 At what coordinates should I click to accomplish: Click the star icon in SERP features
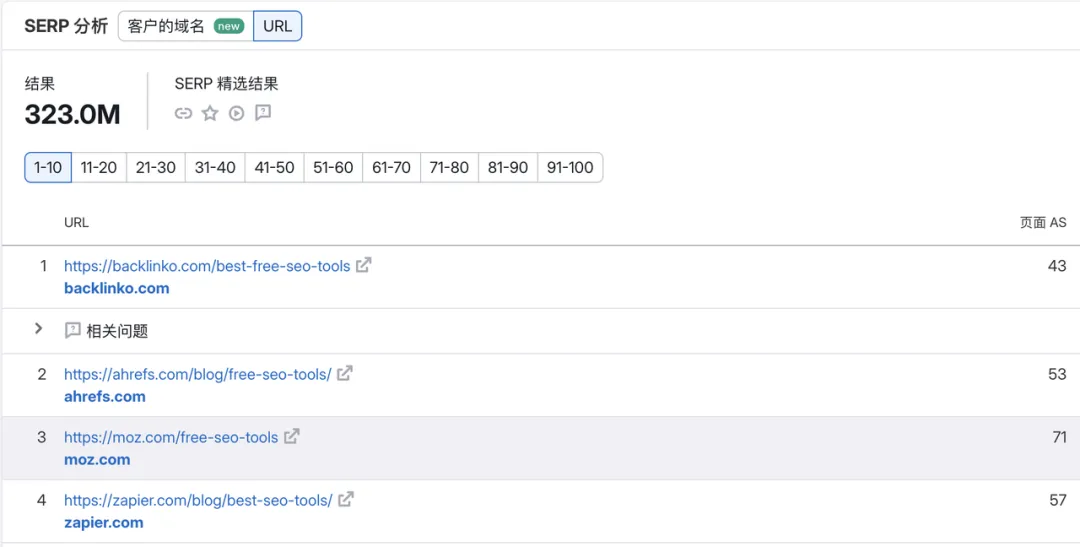point(210,114)
